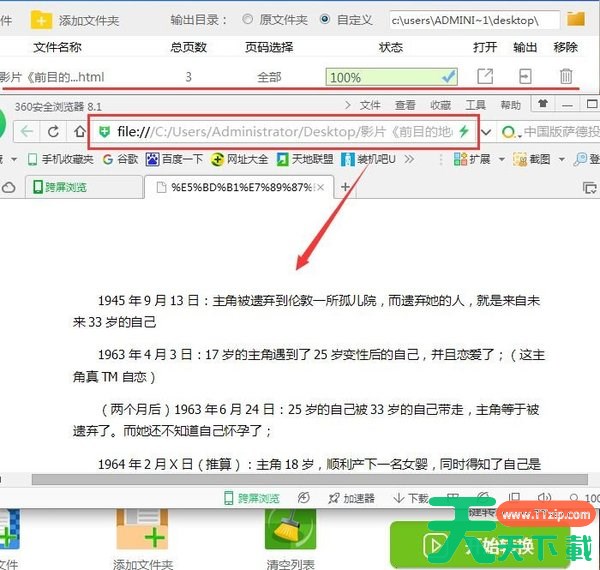Open new browser tab with plus
Viewport: 600px width, 570px height.
tap(346, 186)
